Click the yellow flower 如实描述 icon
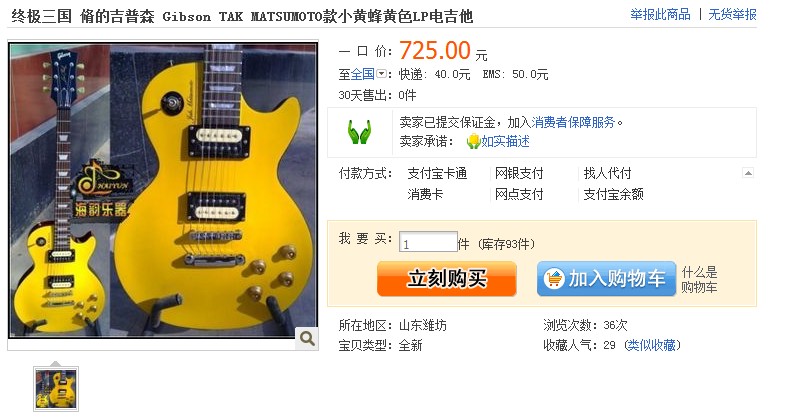The width and height of the screenshot is (787, 418). tap(473, 142)
